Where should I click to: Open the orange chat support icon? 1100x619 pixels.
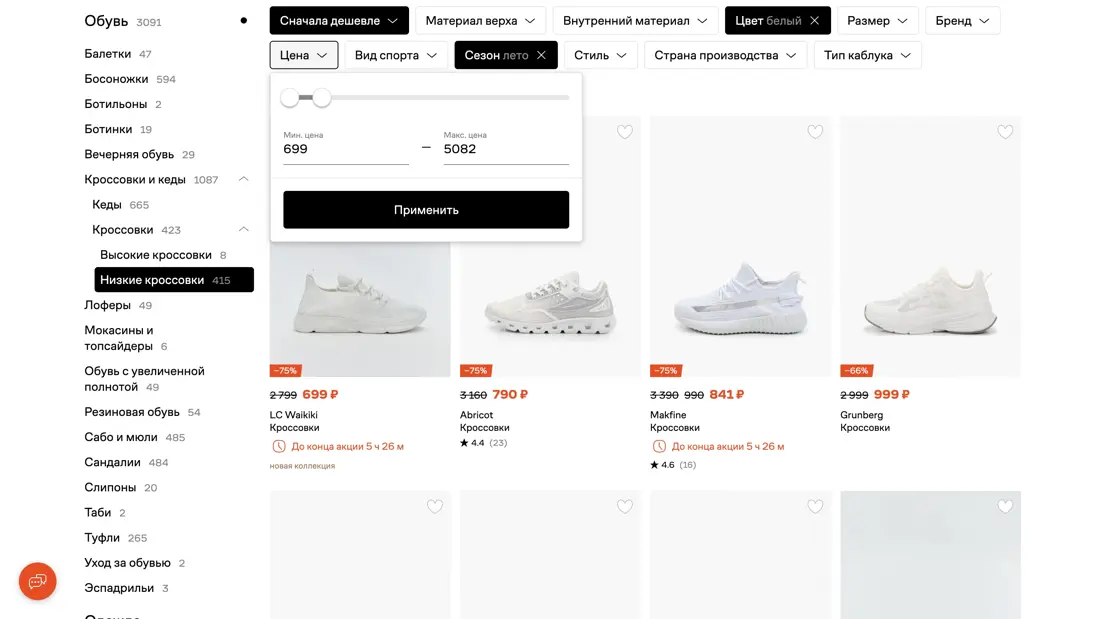[x=38, y=581]
